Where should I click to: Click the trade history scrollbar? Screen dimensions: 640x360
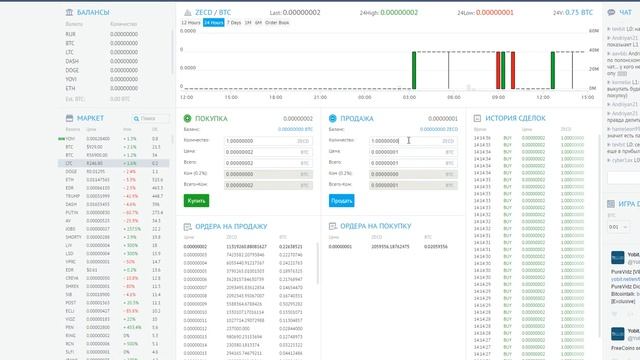click(x=600, y=235)
